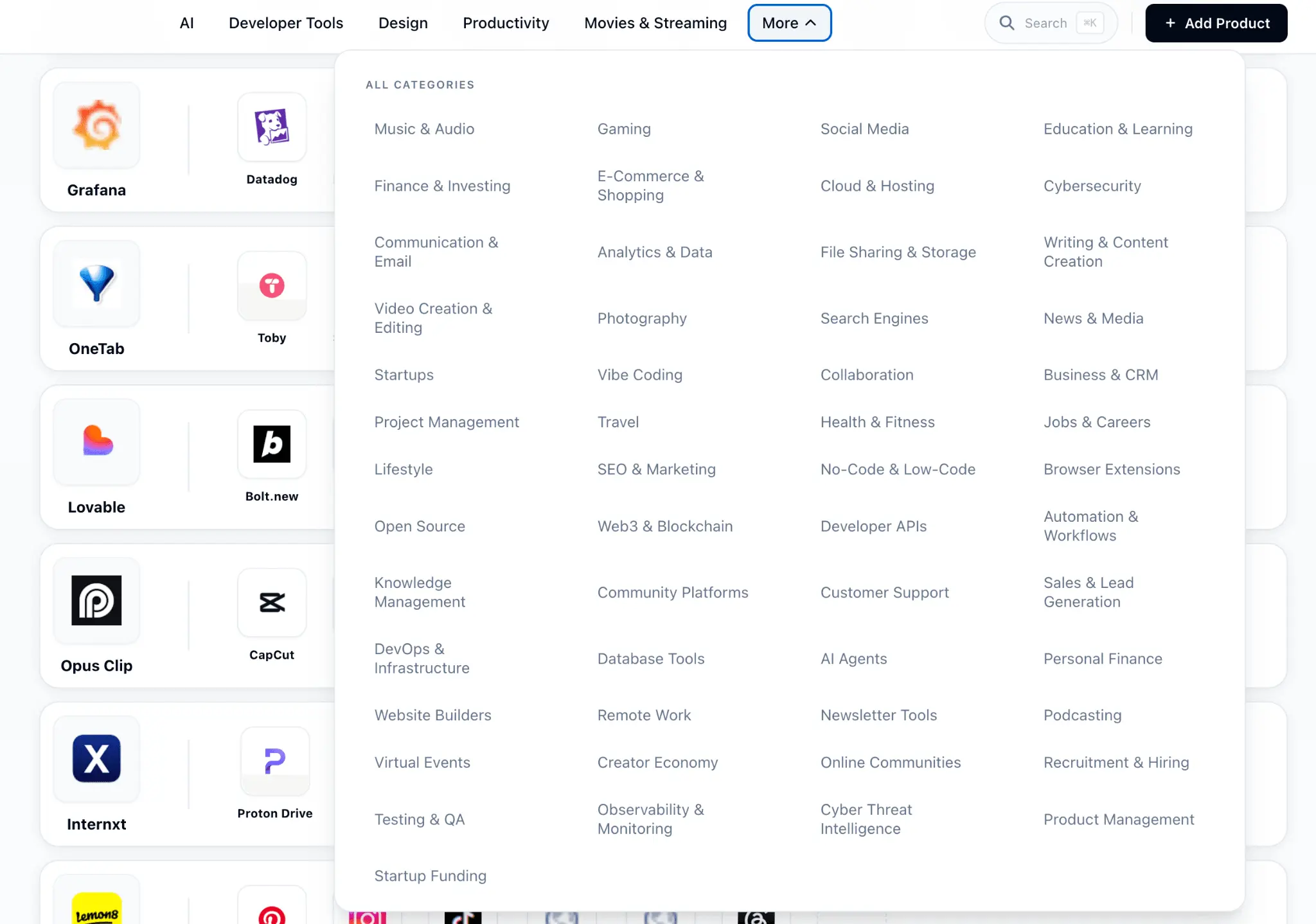The height and width of the screenshot is (924, 1316).
Task: Go to Search Engines category
Action: click(x=874, y=318)
